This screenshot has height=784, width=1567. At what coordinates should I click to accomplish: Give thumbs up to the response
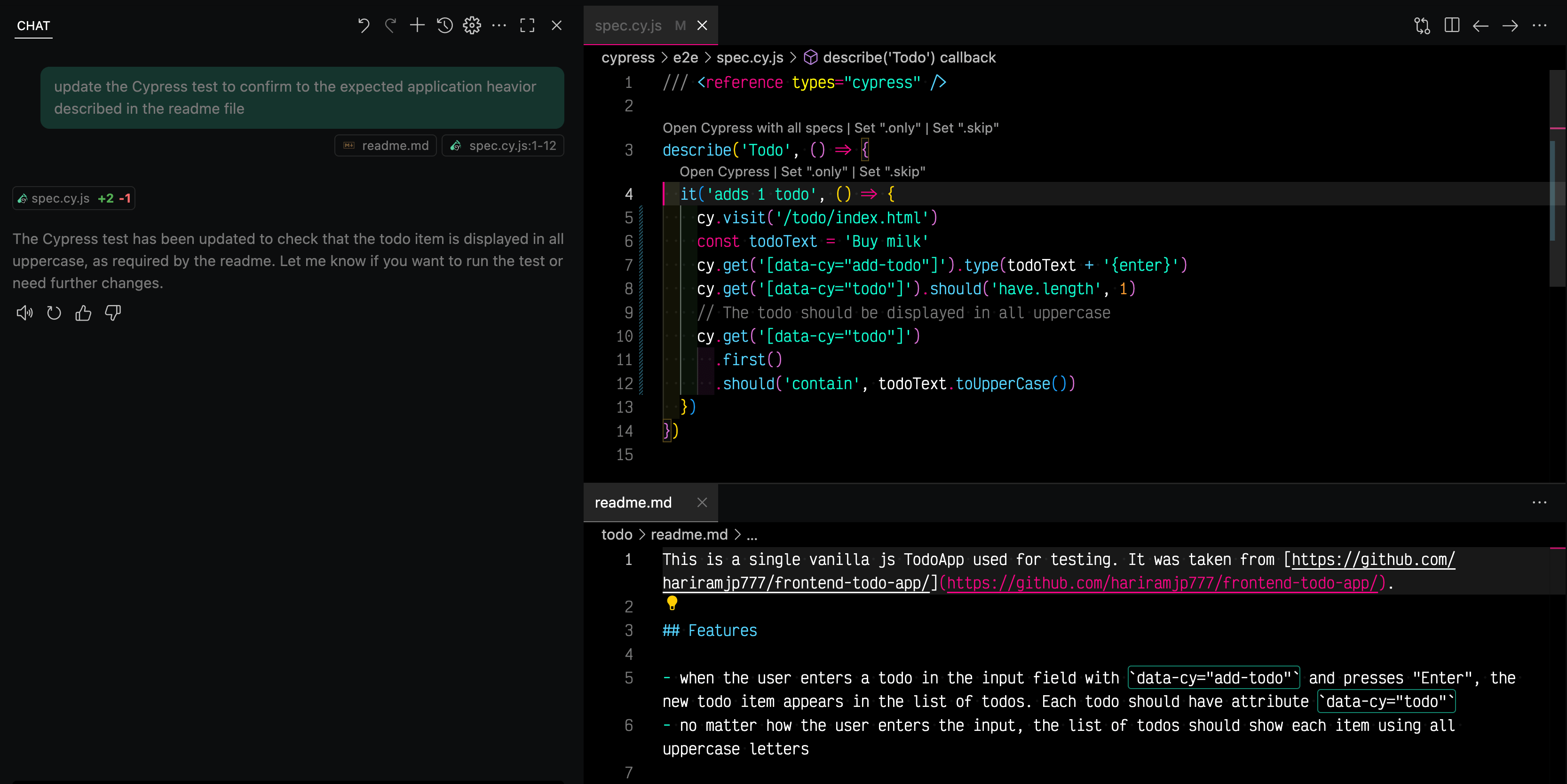(83, 313)
